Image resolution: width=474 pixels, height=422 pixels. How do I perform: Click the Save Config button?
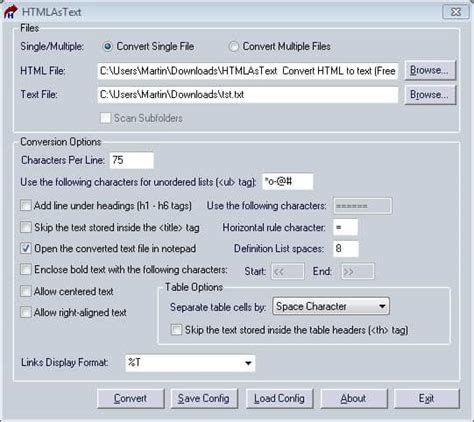(x=204, y=398)
